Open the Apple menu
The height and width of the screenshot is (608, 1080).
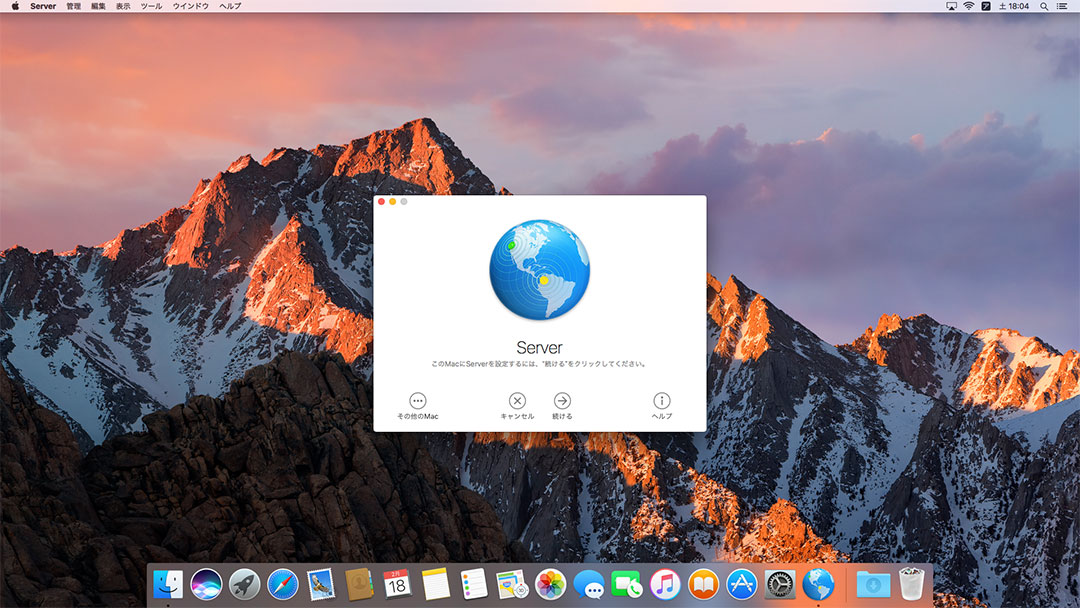point(15,6)
